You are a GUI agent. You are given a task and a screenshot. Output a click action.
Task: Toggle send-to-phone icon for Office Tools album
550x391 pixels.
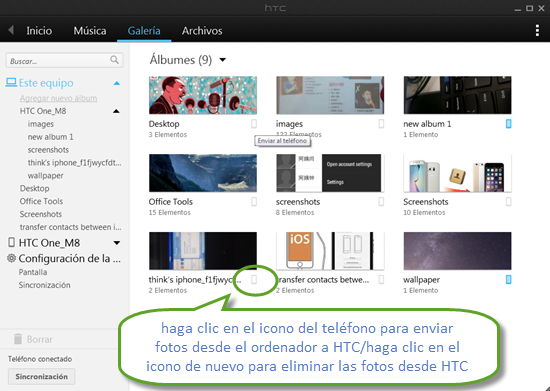[254, 202]
